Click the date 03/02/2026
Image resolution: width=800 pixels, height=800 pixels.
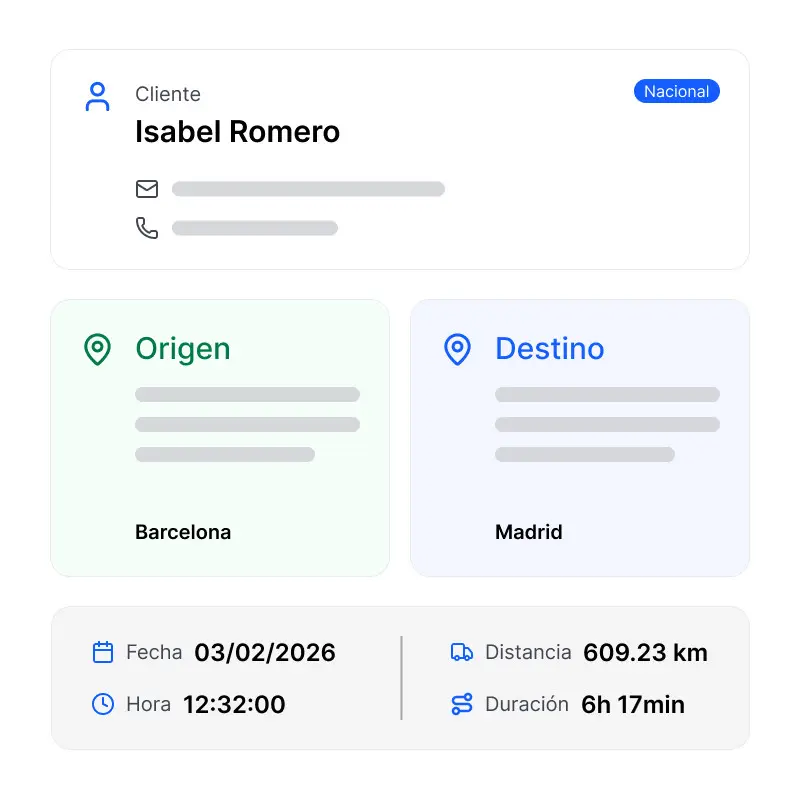[264, 652]
